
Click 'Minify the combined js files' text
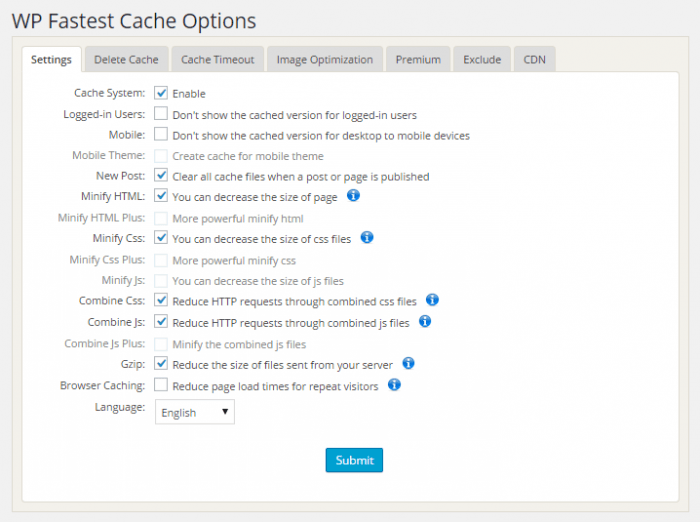pyautogui.click(x=239, y=345)
